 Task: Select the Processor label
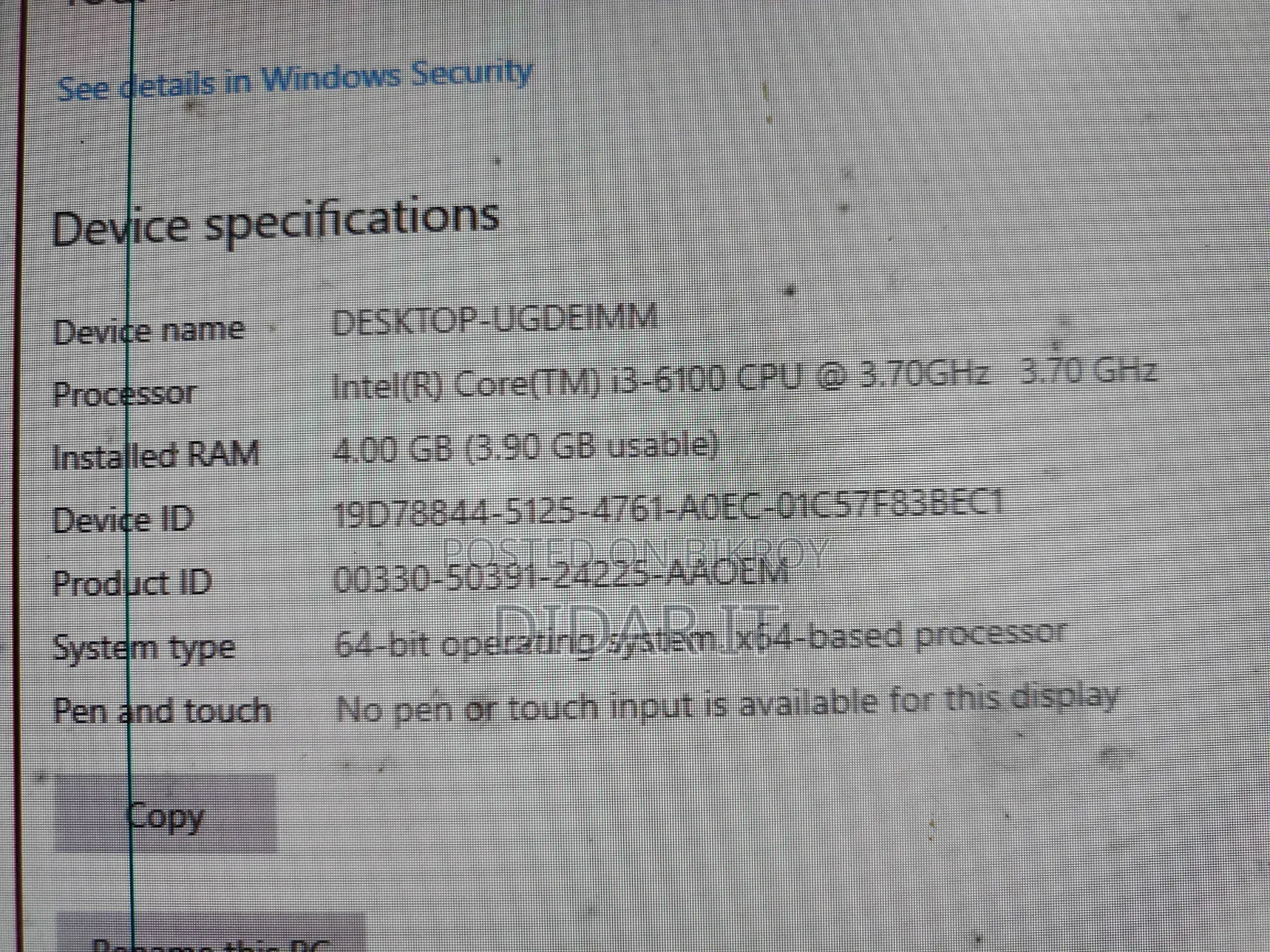coord(123,393)
